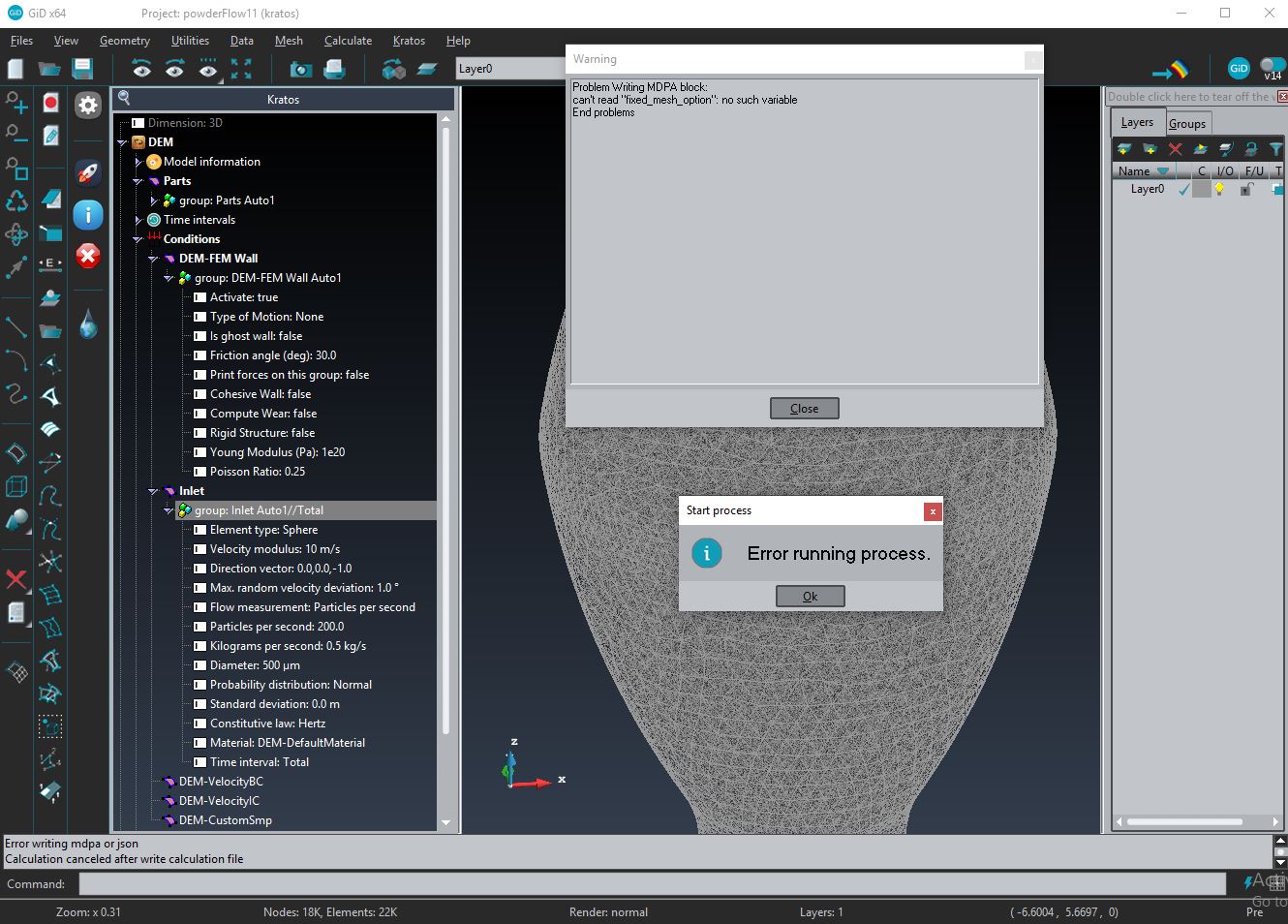1288x924 pixels.
Task: Click the Zoom Frame fit-arrows icon on top toolbar
Action: pyautogui.click(x=239, y=69)
